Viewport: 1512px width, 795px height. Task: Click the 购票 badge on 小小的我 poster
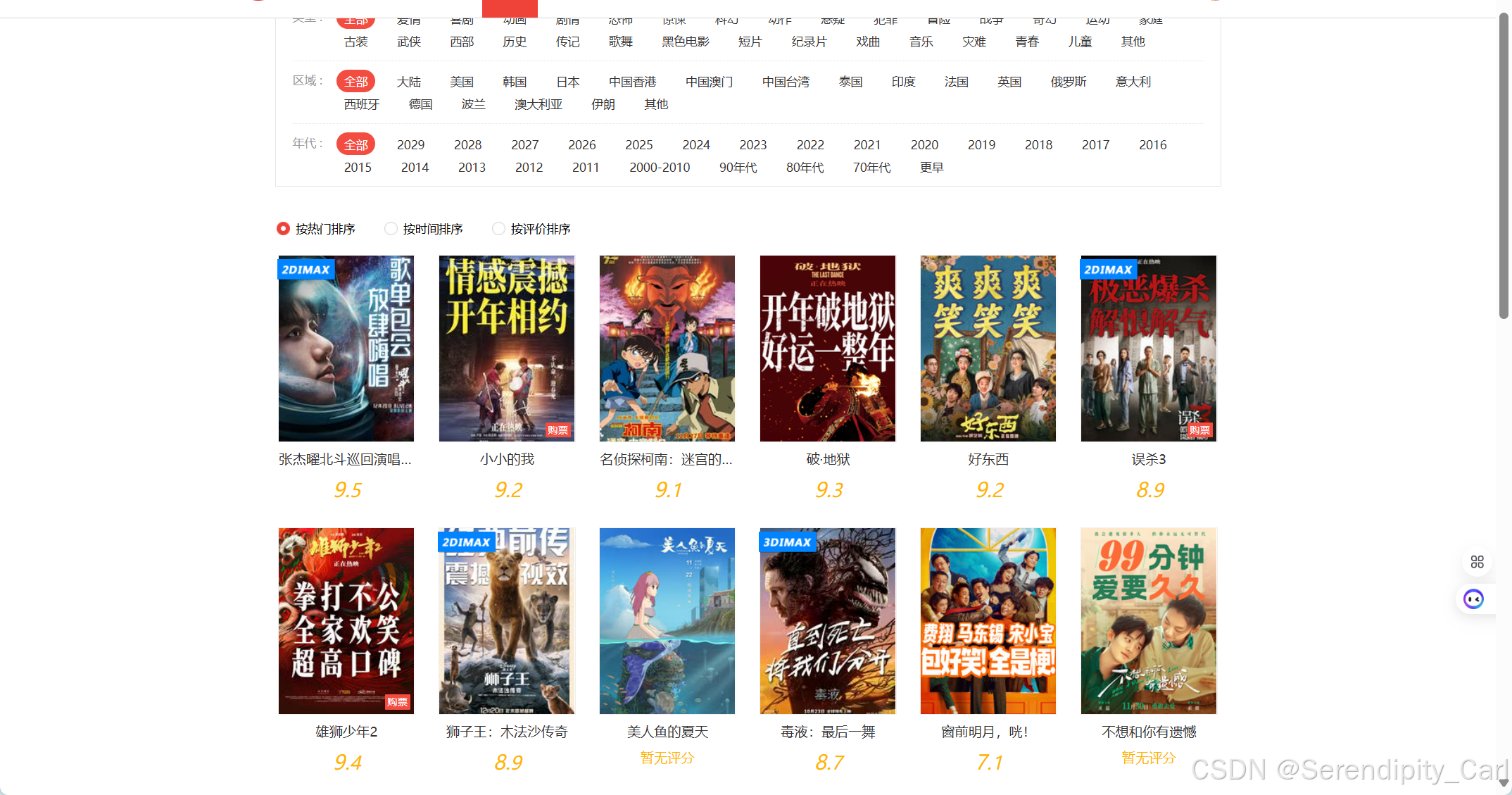tap(557, 430)
